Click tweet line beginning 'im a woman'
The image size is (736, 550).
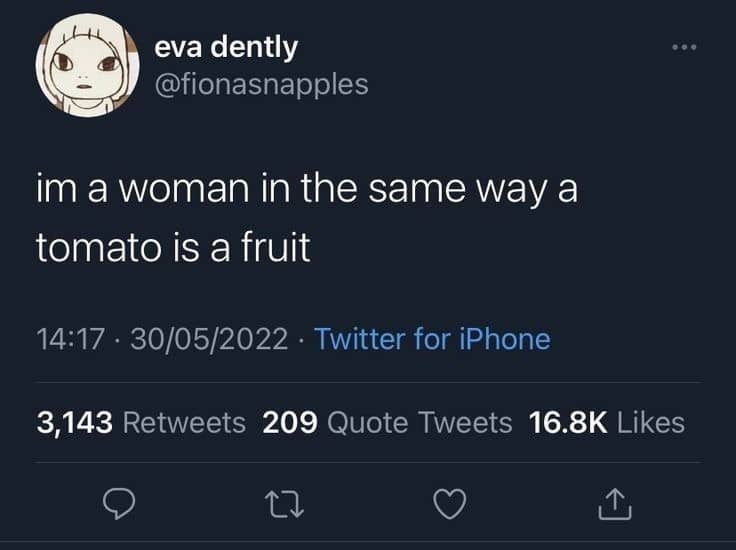tap(307, 189)
